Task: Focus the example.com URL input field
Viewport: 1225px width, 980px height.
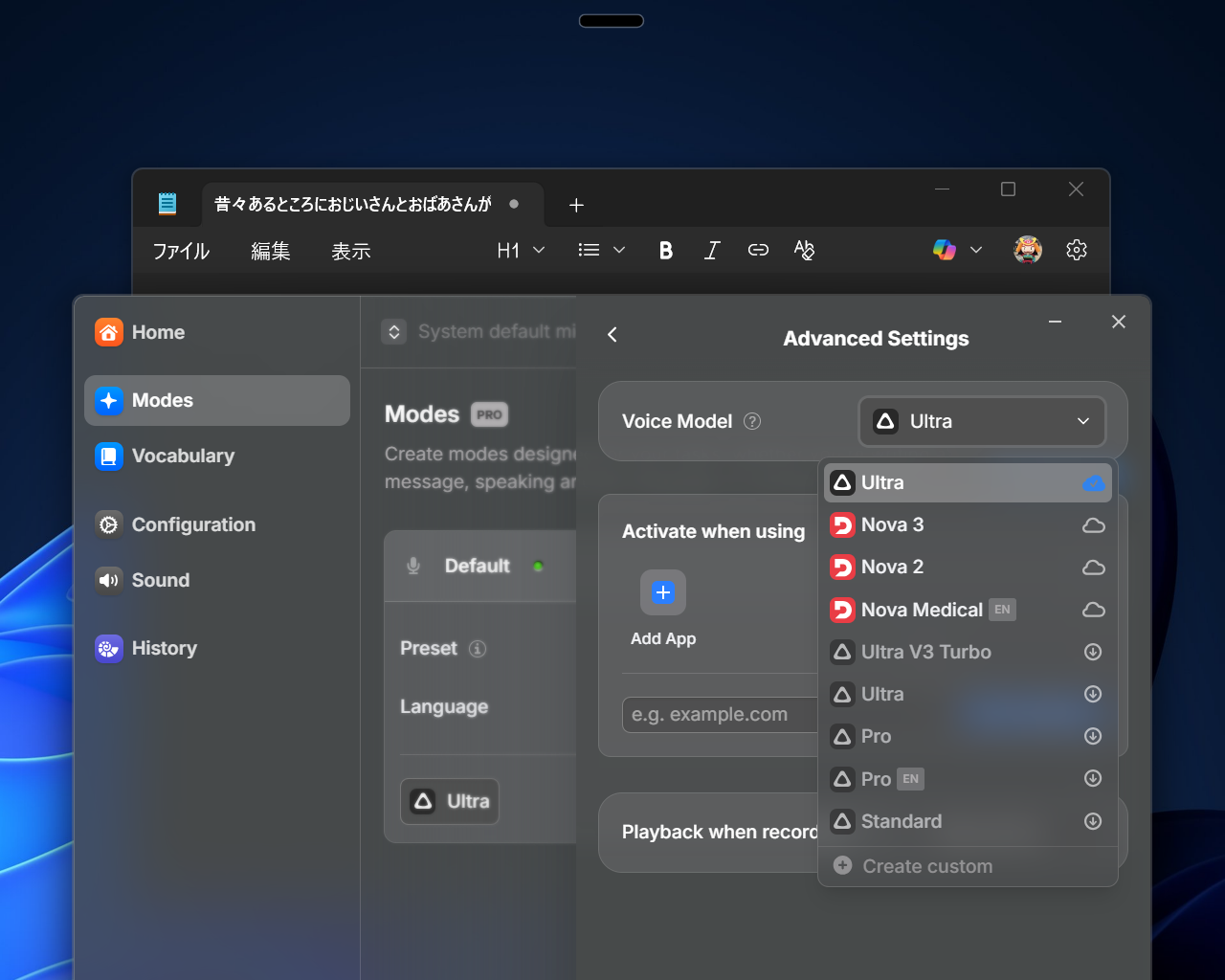Action: (721, 714)
